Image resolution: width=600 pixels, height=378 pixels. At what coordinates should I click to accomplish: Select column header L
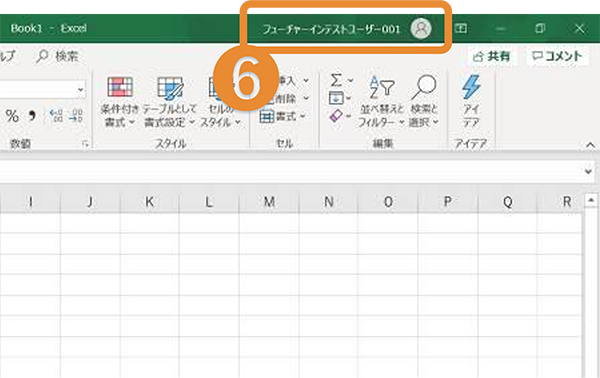pyautogui.click(x=209, y=202)
